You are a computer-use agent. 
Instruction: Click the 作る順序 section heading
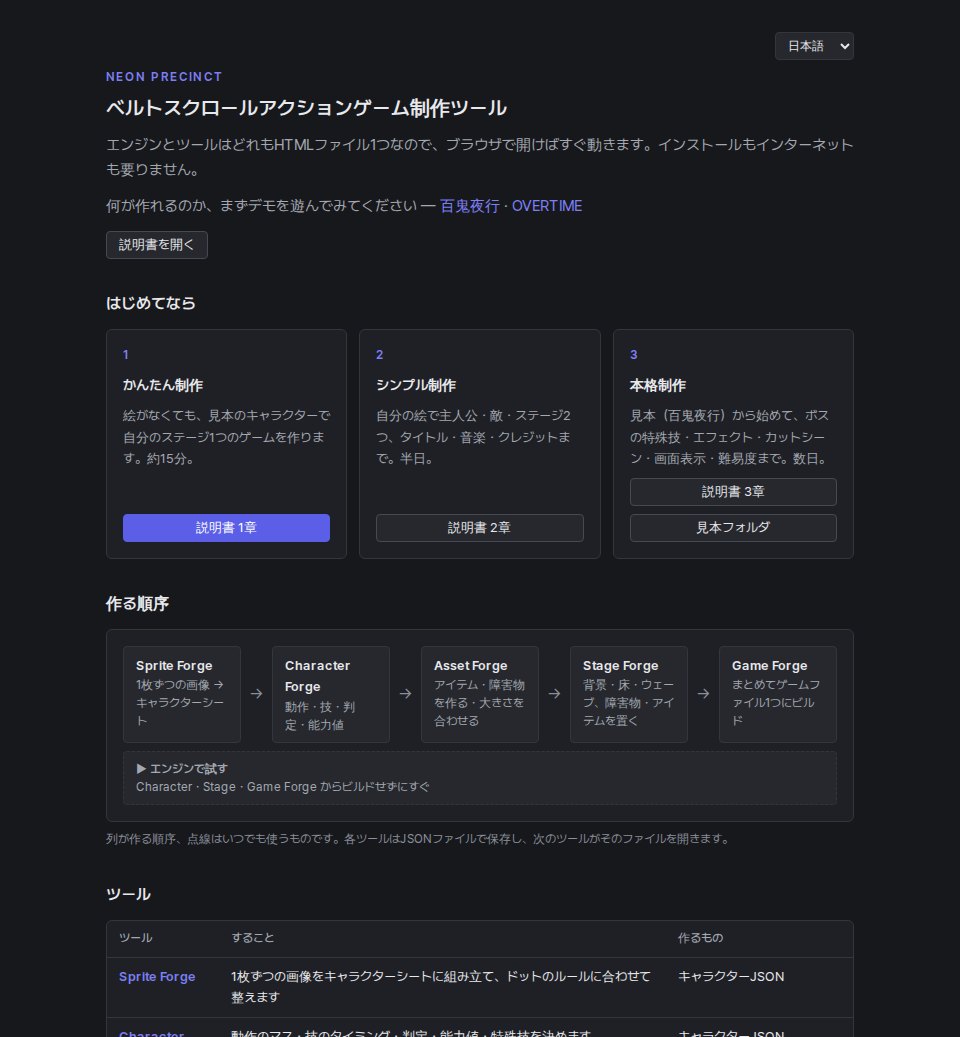tap(138, 604)
